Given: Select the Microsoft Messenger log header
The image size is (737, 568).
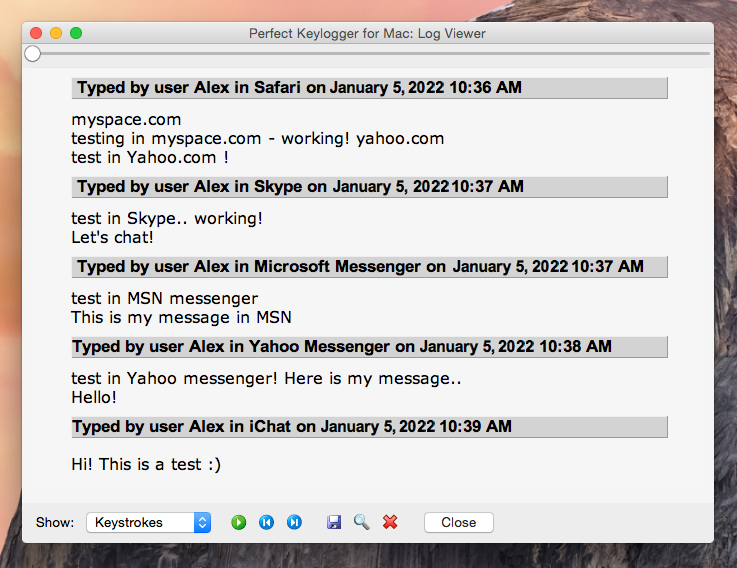Looking at the screenshot, I should coord(369,267).
